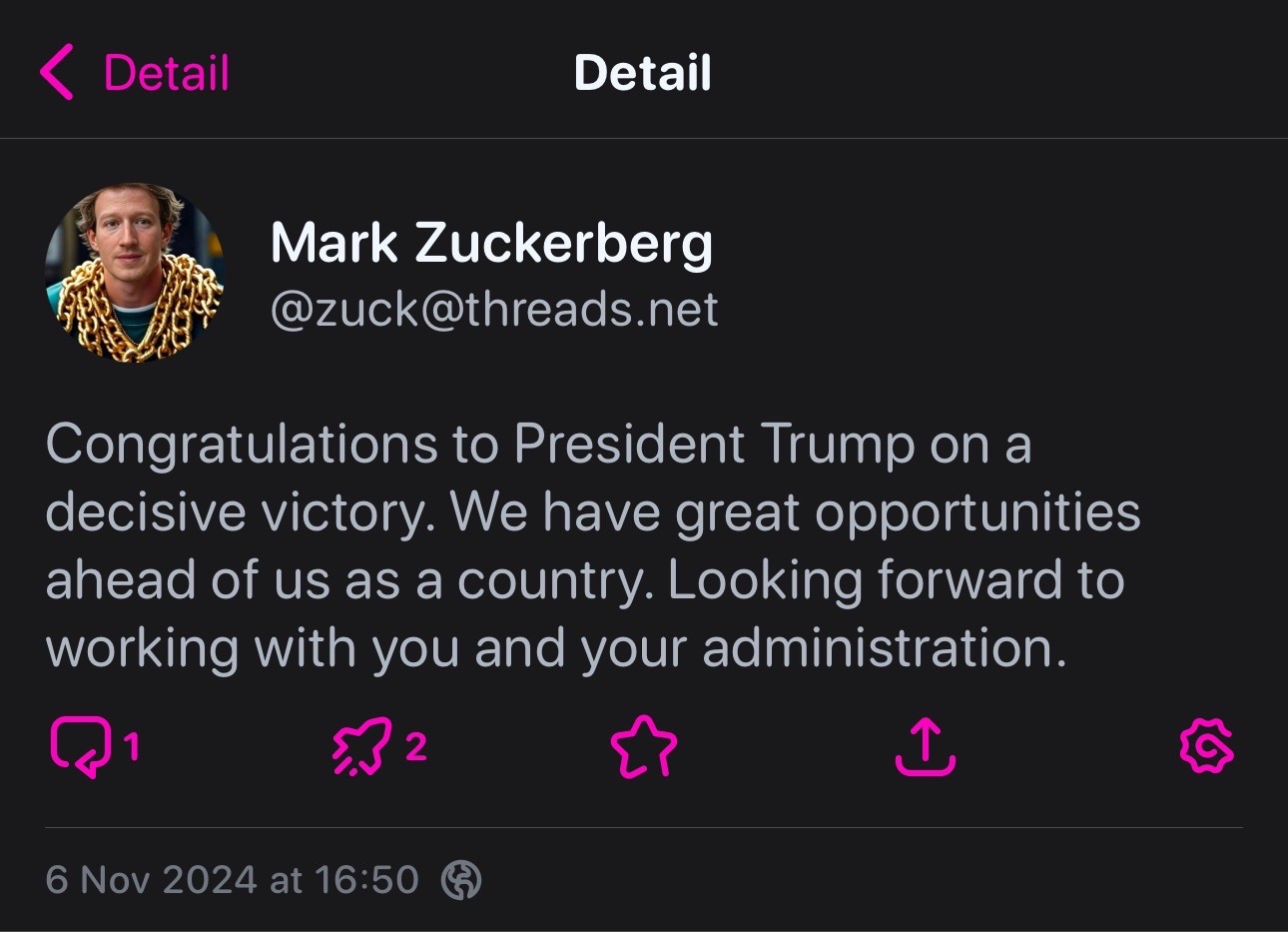Click the @zuck@threads.net handle
1288x932 pixels.
pyautogui.click(x=493, y=309)
